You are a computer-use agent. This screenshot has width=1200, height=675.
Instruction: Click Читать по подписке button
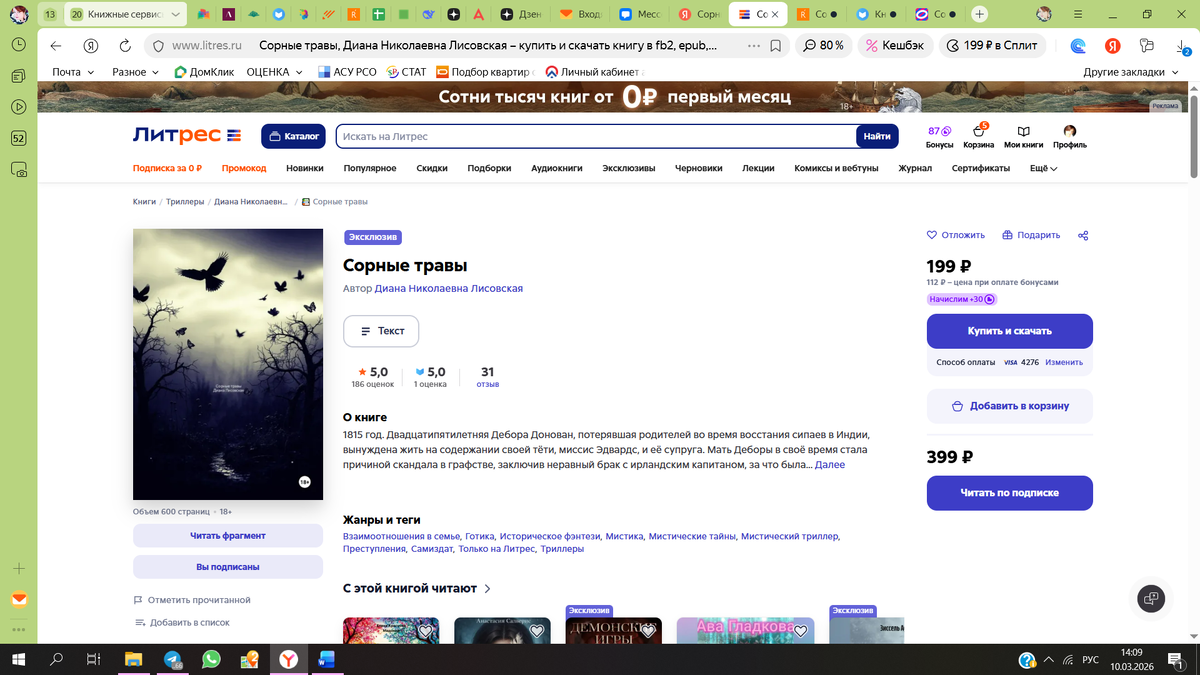[x=1010, y=493]
